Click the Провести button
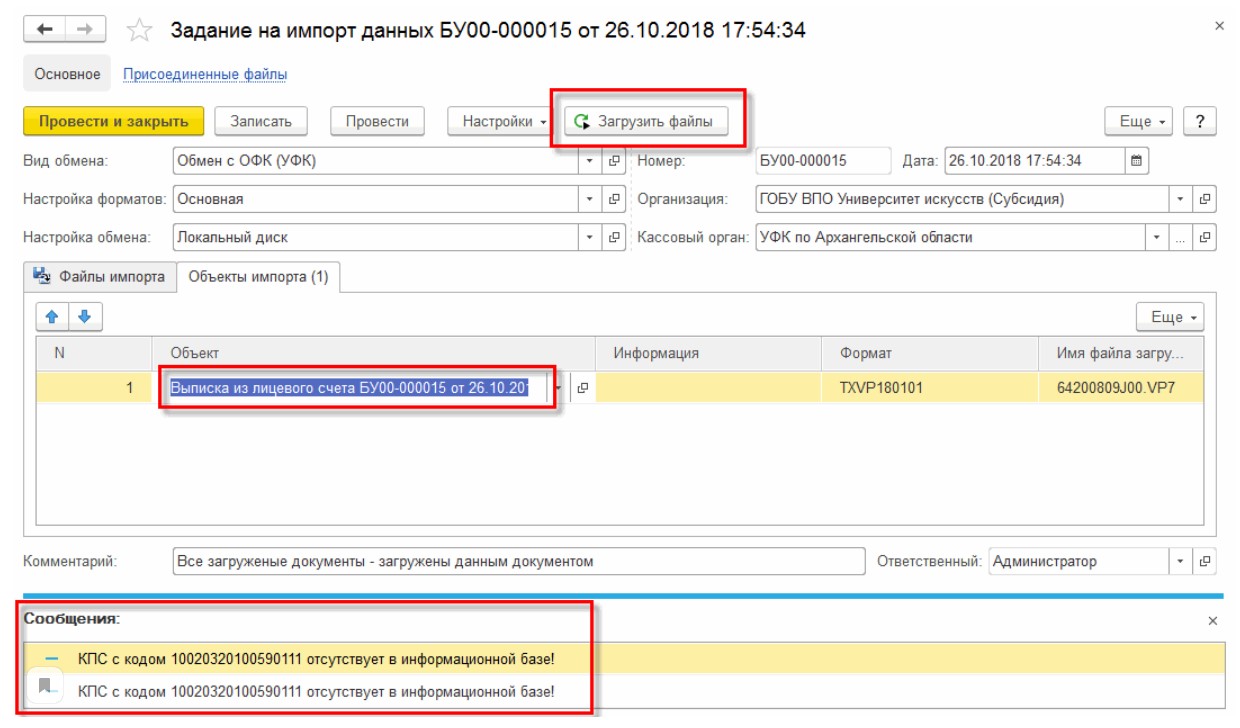Viewport: 1240px width, 728px height. click(377, 121)
